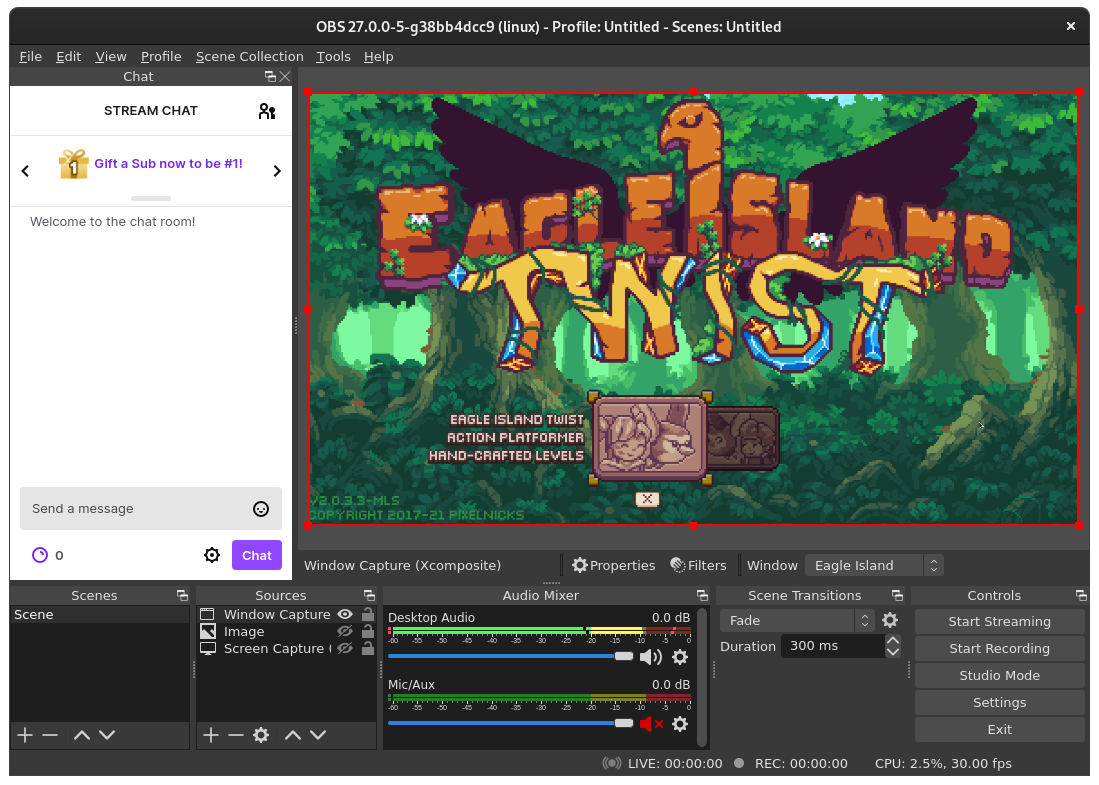This screenshot has height=785, width=1099.
Task: Send message with purple Chat button
Action: (x=257, y=555)
